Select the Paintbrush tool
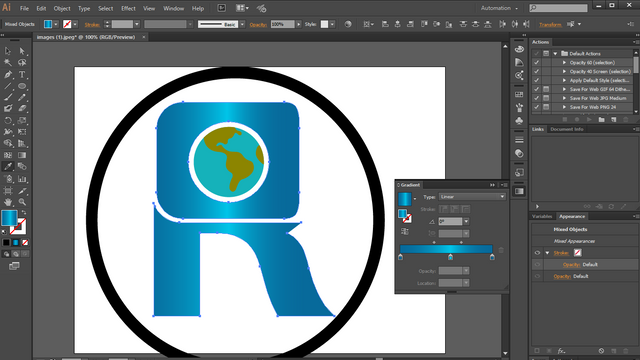Screen dimensions: 640x360 [8, 97]
